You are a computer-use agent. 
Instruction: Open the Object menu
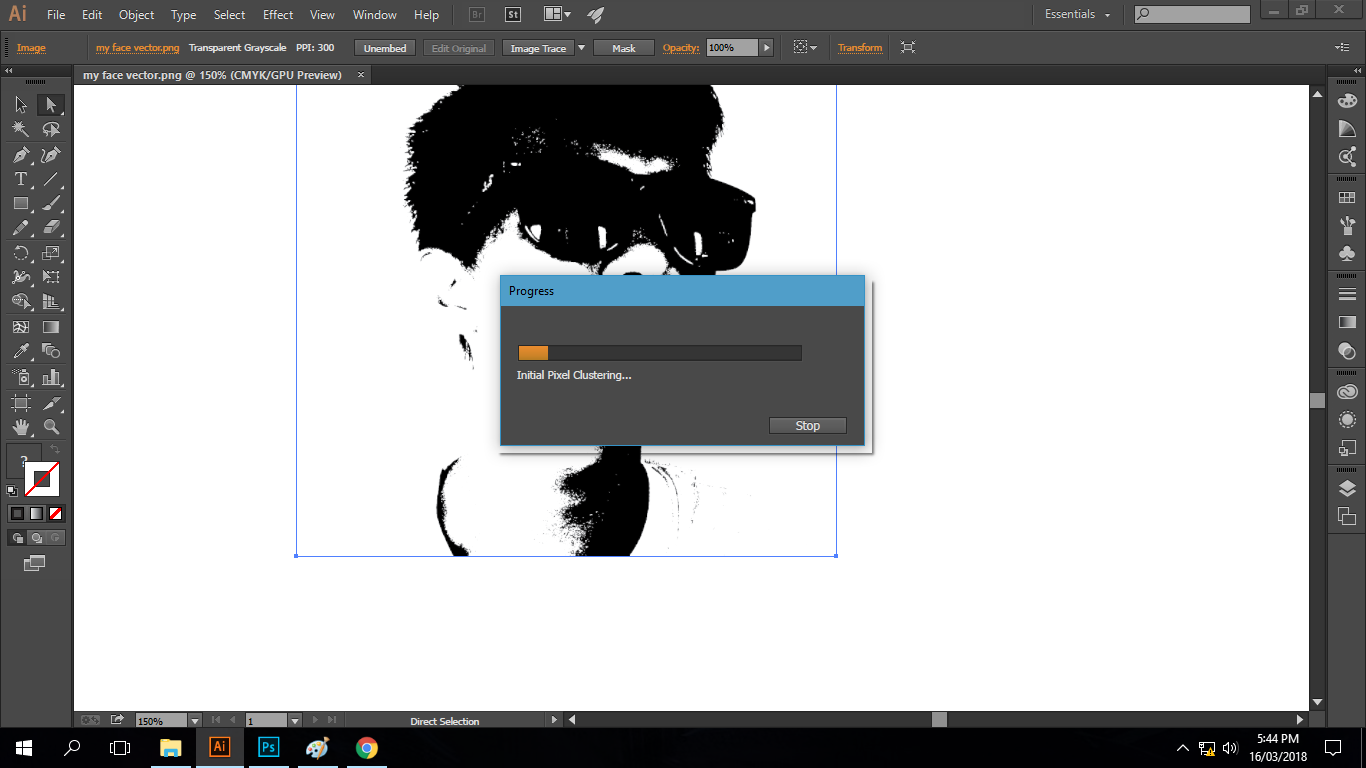pyautogui.click(x=136, y=15)
